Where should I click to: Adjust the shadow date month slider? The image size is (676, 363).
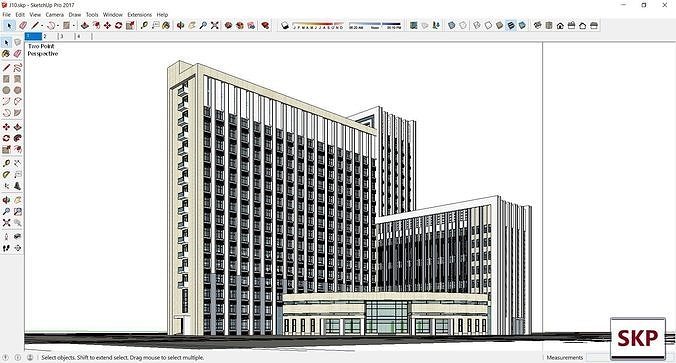click(318, 25)
